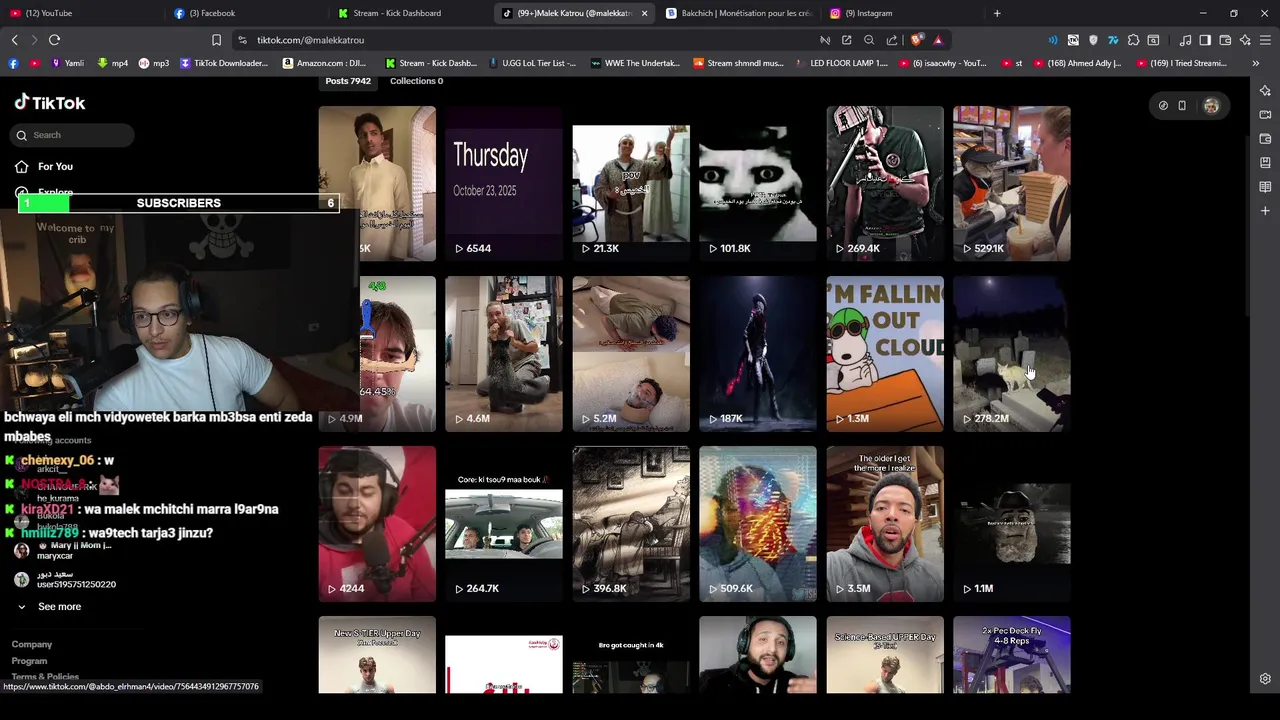1280x720 pixels.
Task: Open the WWE The Undertaker bookmark
Action: tap(635, 63)
